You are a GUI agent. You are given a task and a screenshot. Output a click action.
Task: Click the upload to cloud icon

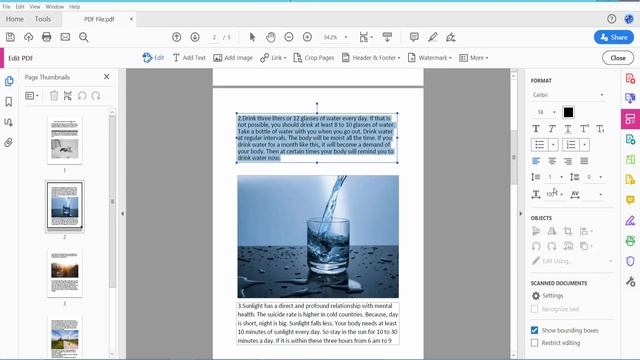click(28, 37)
